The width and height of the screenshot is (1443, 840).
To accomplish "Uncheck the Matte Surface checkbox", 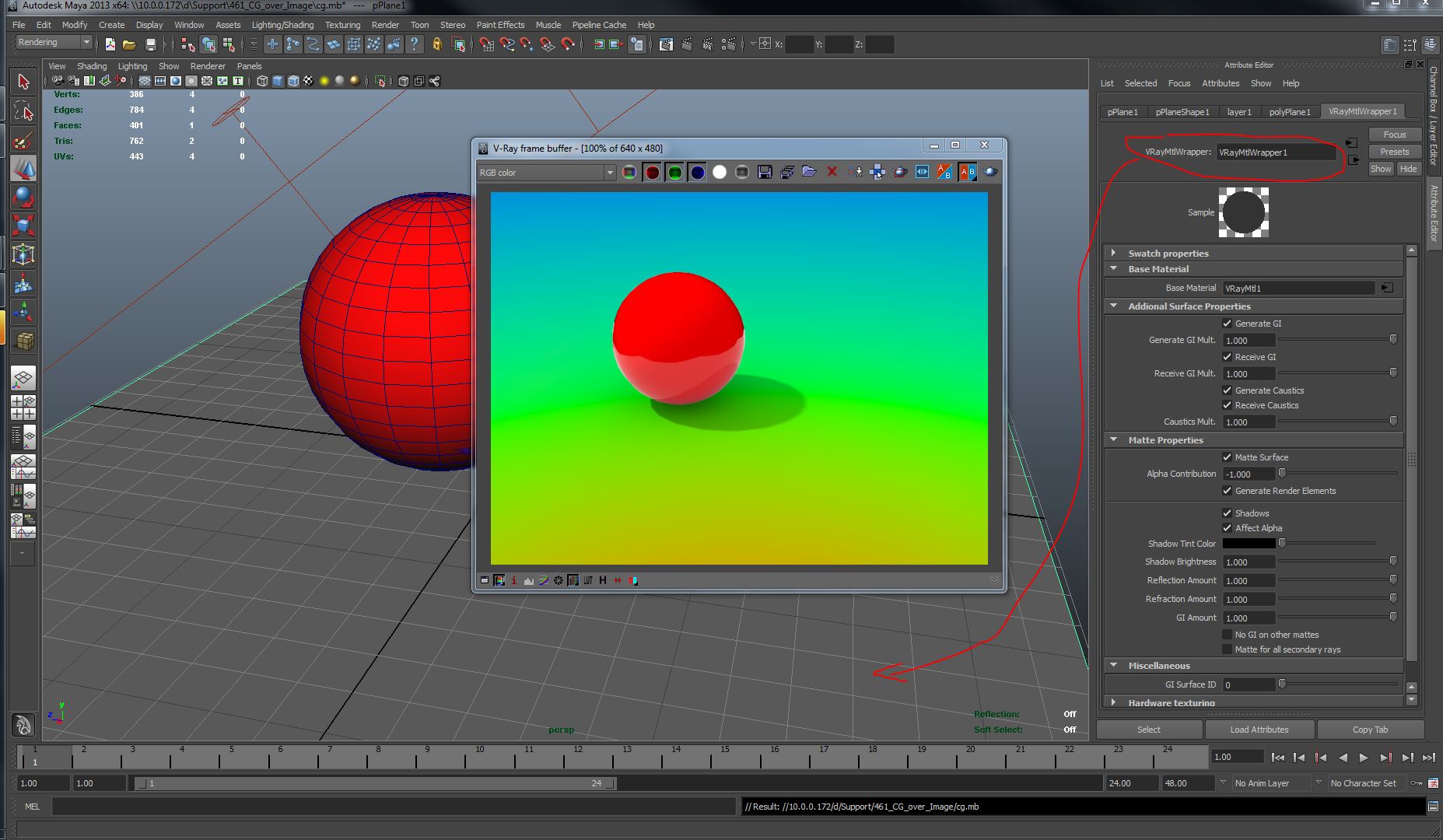I will (x=1227, y=457).
